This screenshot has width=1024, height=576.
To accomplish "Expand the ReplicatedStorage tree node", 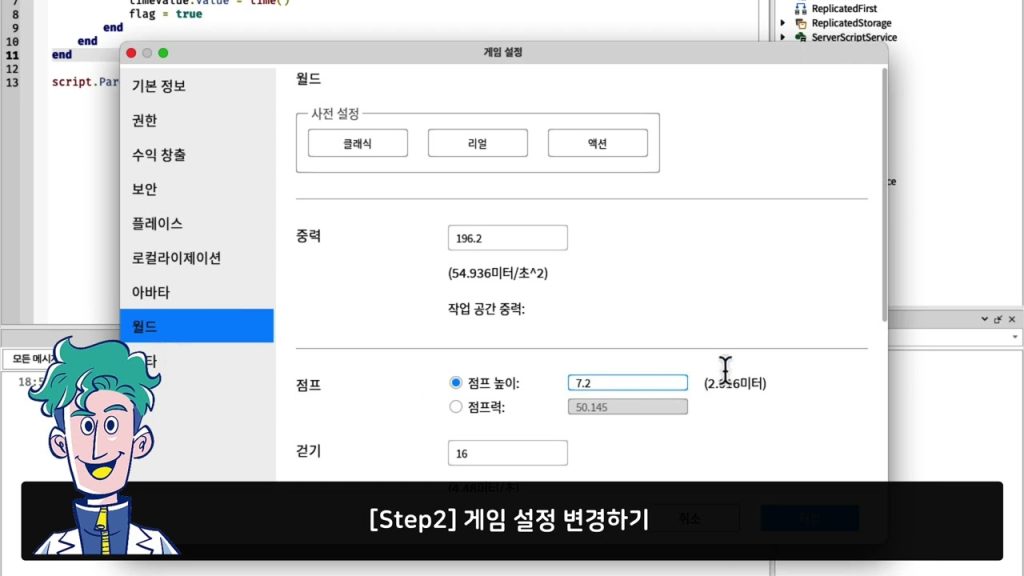I will click(x=783, y=23).
